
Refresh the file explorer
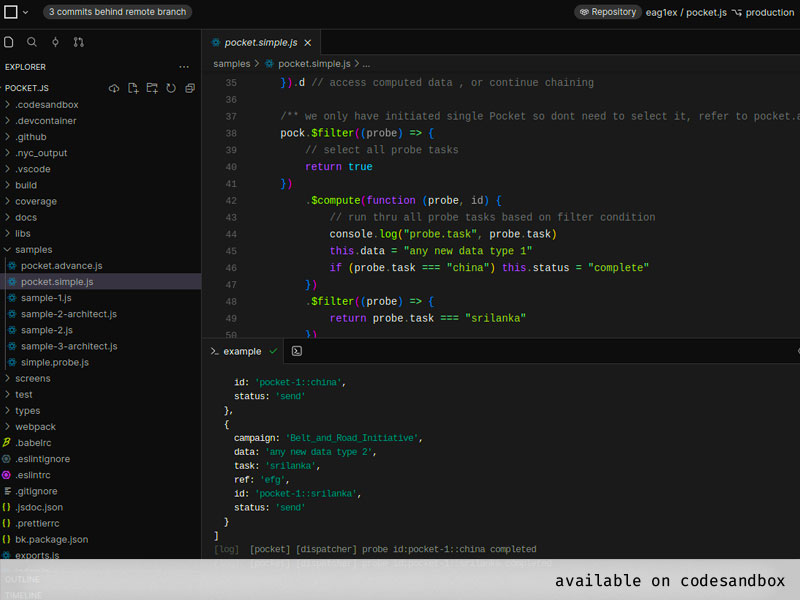(171, 88)
